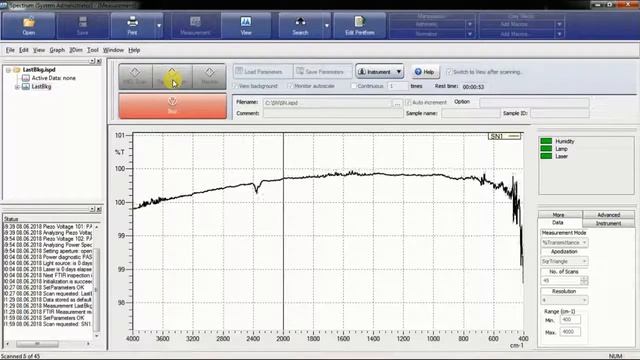The height and width of the screenshot is (360, 640).
Task: Open the Edit menu
Action: click(x=24, y=50)
